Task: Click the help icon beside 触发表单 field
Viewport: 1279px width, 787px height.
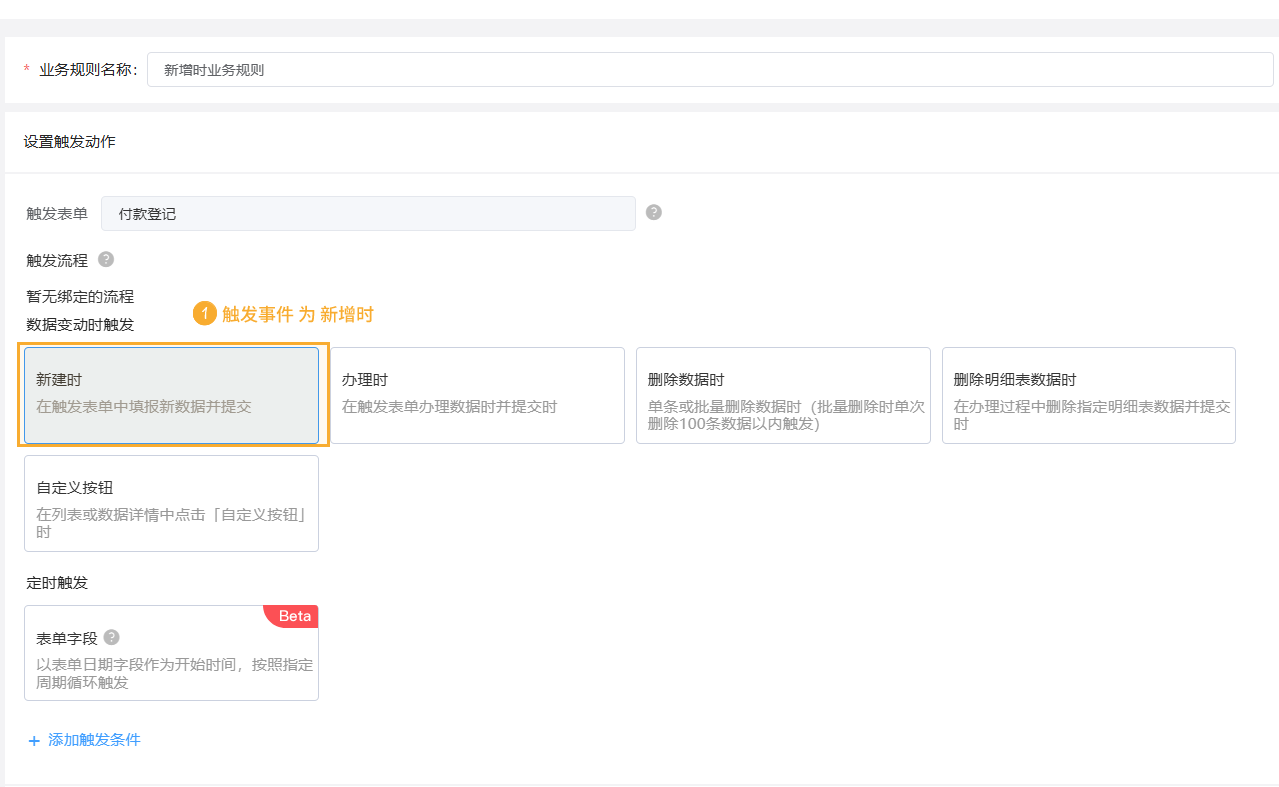Action: click(x=653, y=212)
